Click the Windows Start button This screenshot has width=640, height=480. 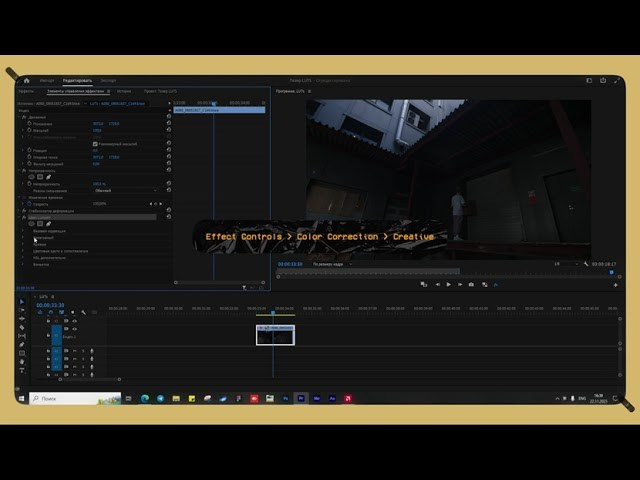point(21,398)
